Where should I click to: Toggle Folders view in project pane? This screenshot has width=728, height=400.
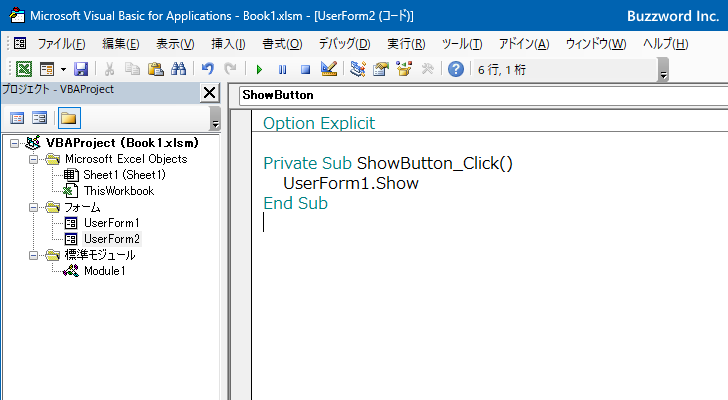[x=69, y=118]
